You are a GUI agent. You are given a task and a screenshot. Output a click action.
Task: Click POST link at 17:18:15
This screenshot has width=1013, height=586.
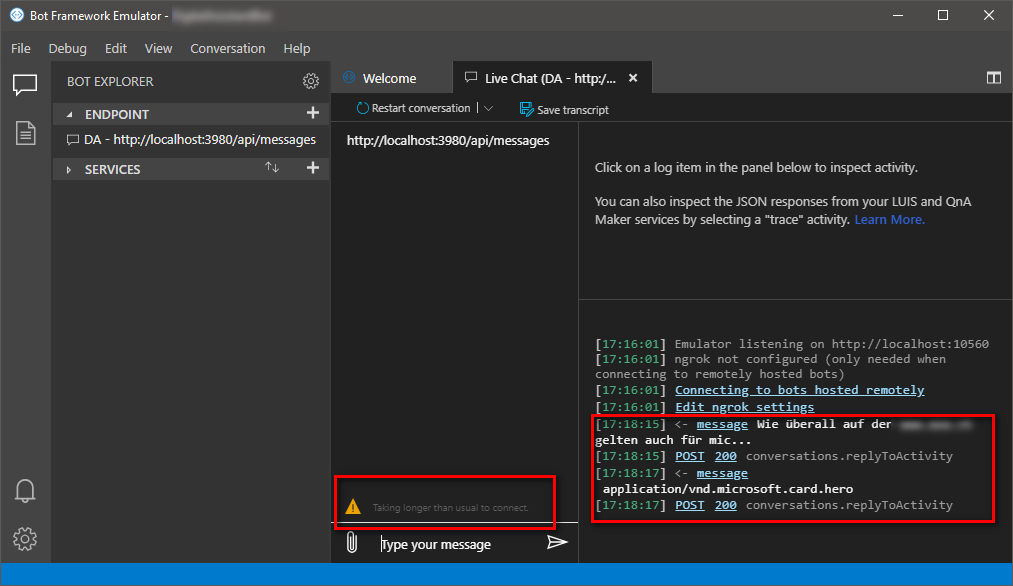point(689,456)
